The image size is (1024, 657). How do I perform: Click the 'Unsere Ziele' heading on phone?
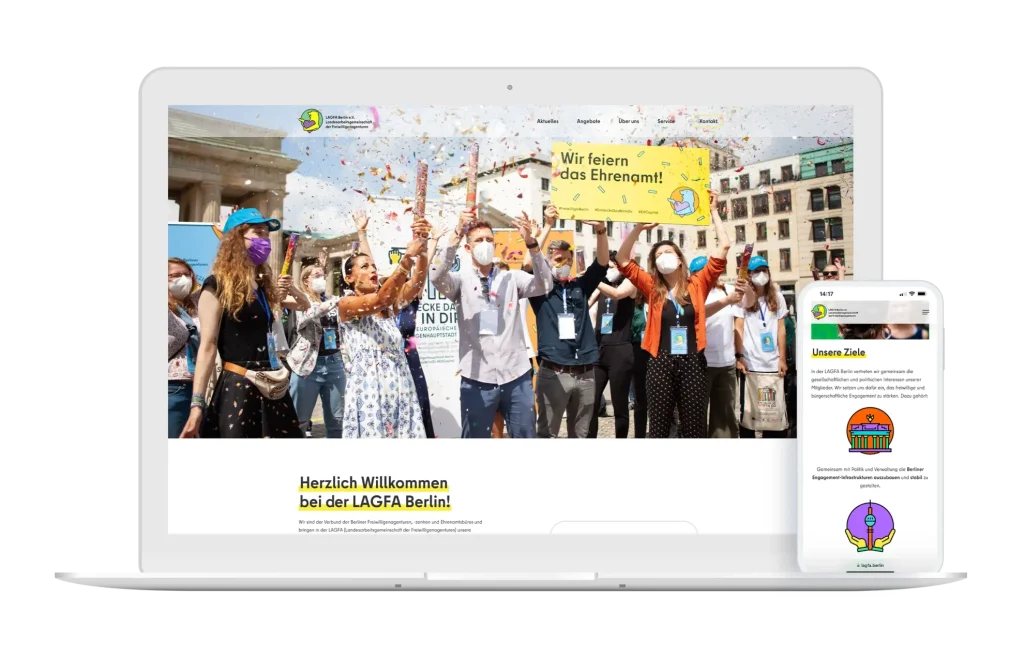pos(839,352)
